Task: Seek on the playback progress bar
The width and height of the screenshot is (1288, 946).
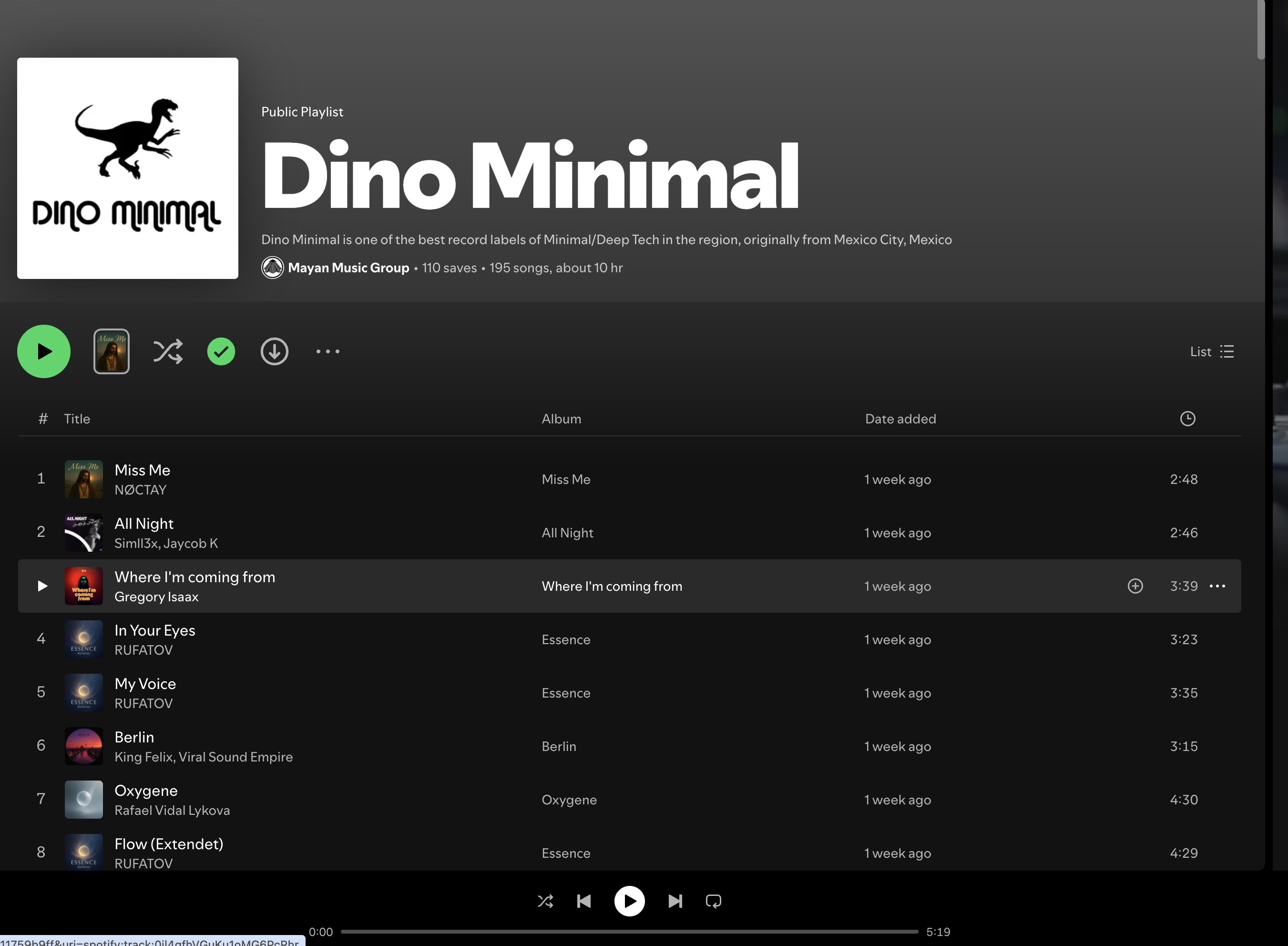Action: coord(629,932)
